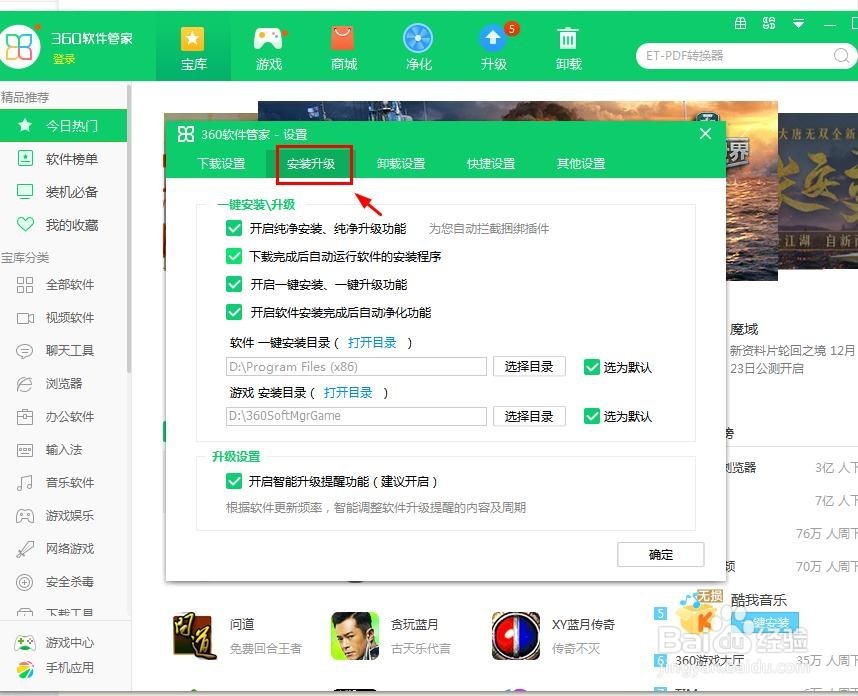Click 登录 link under app title
Viewport: 858px width, 696px height.
point(64,59)
